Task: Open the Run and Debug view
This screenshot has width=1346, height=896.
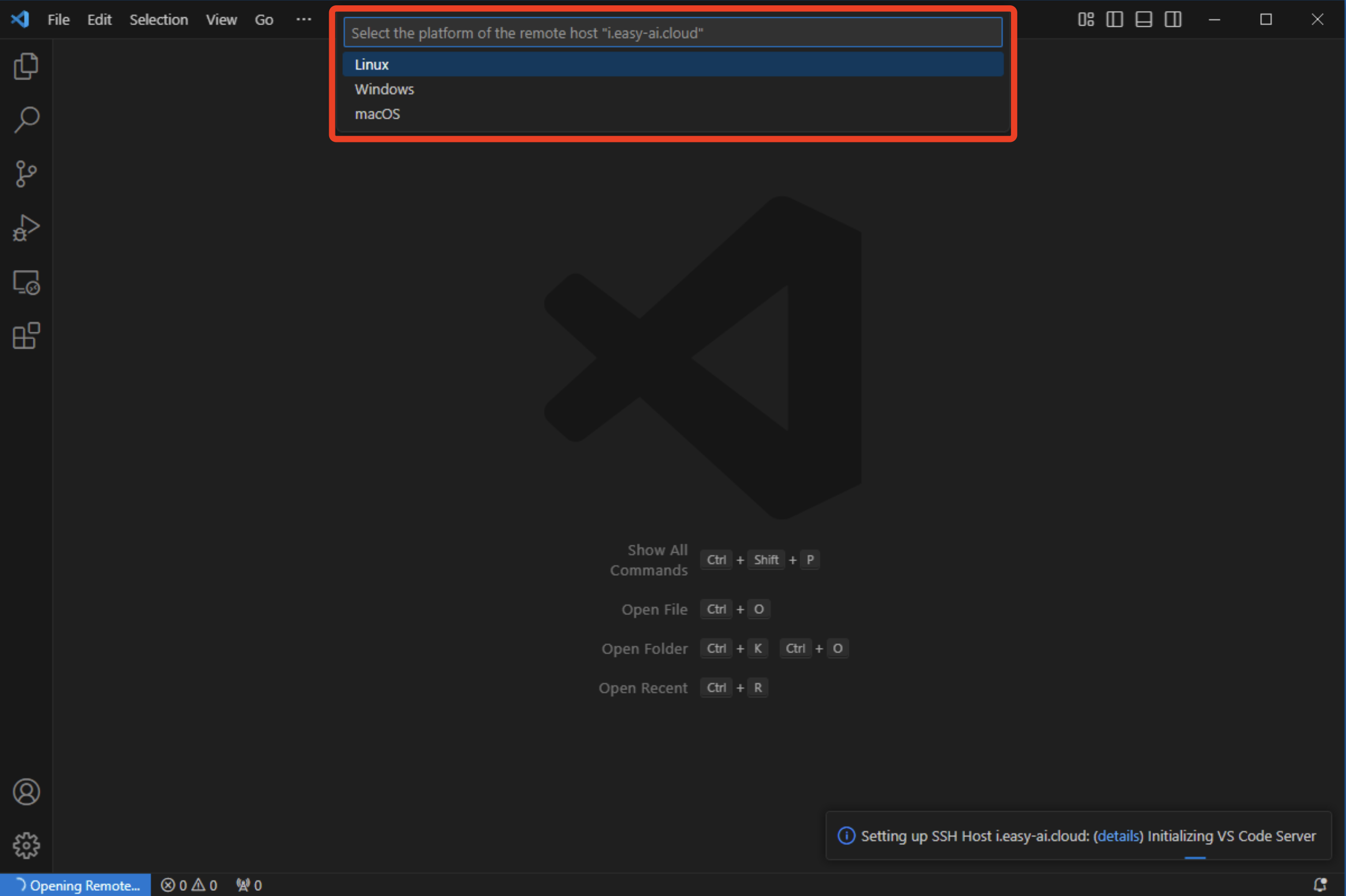Action: tap(26, 228)
